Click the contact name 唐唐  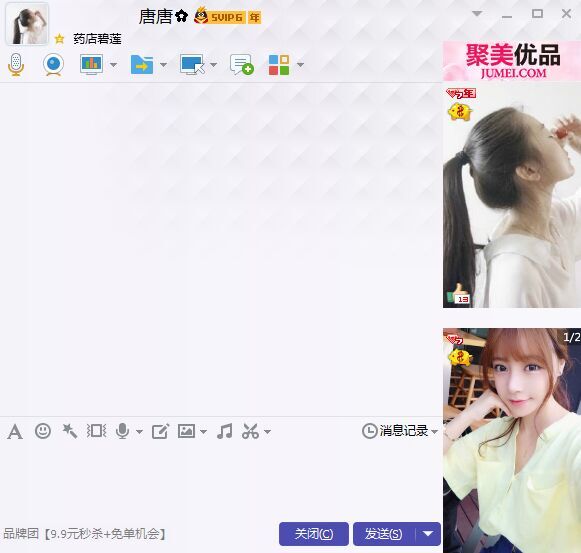156,17
